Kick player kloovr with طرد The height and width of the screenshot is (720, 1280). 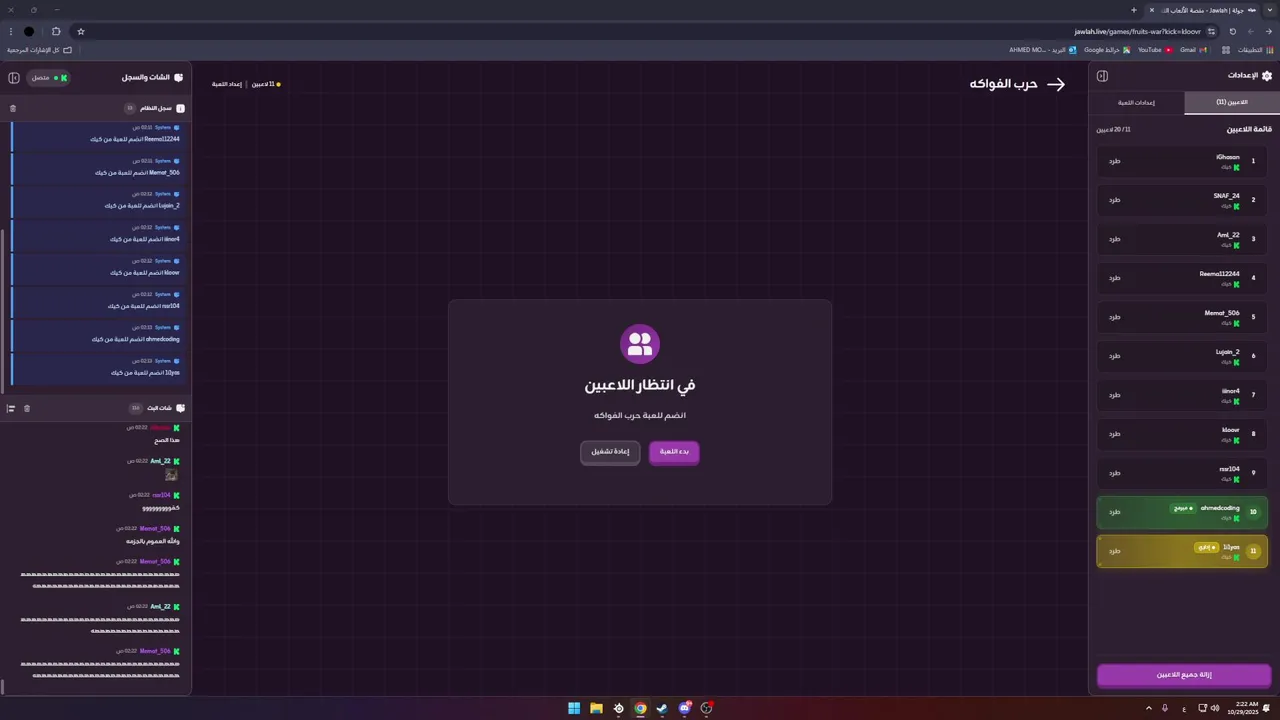[x=1114, y=434]
